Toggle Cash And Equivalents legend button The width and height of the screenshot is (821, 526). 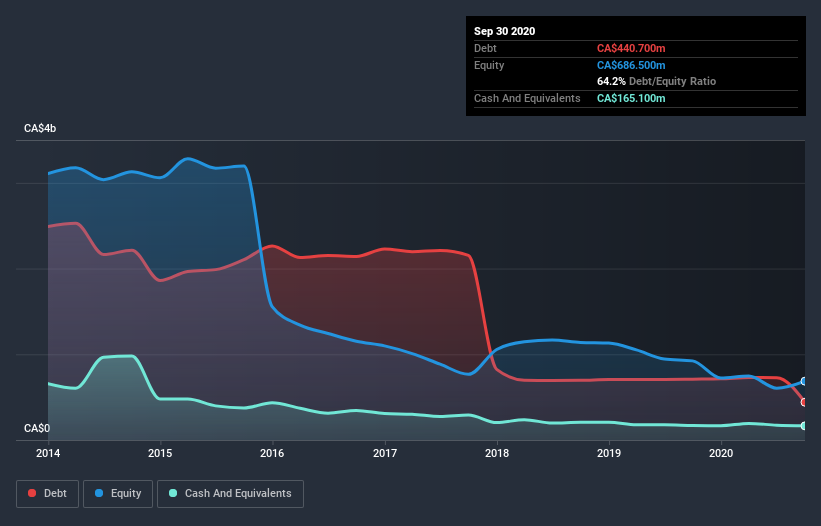pyautogui.click(x=230, y=494)
